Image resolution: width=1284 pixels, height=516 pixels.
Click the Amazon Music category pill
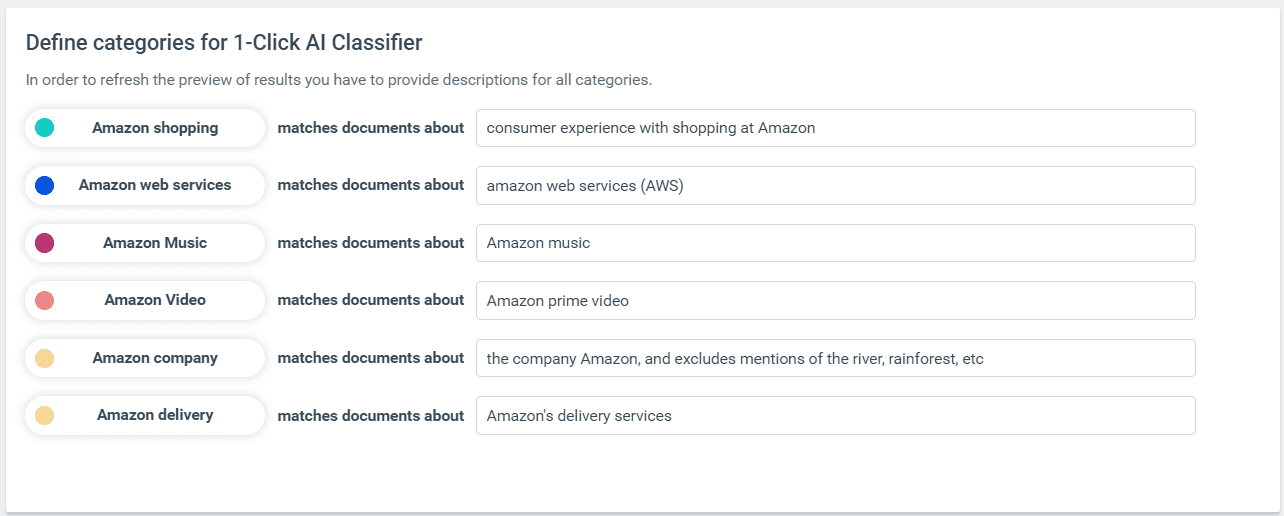click(x=155, y=243)
